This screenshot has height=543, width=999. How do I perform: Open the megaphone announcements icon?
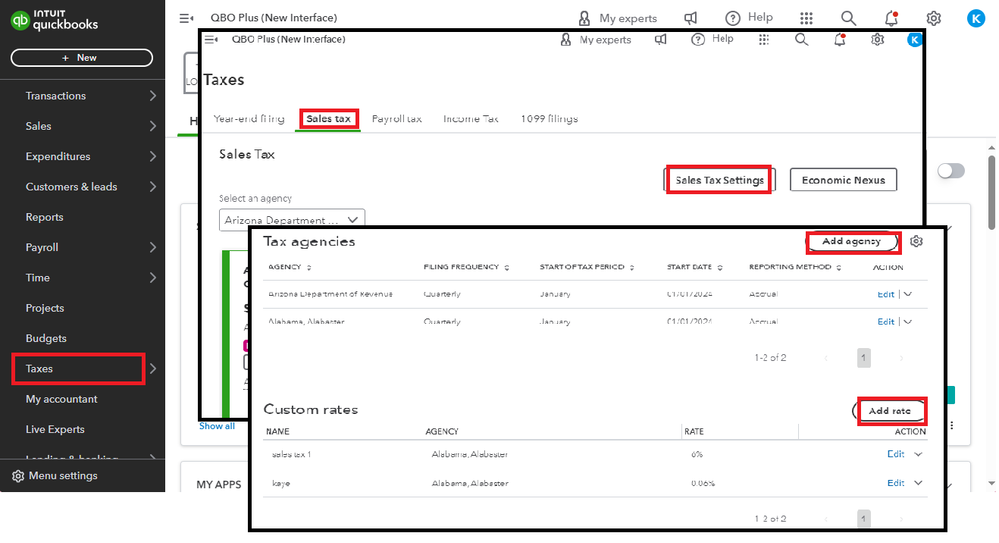(x=691, y=18)
